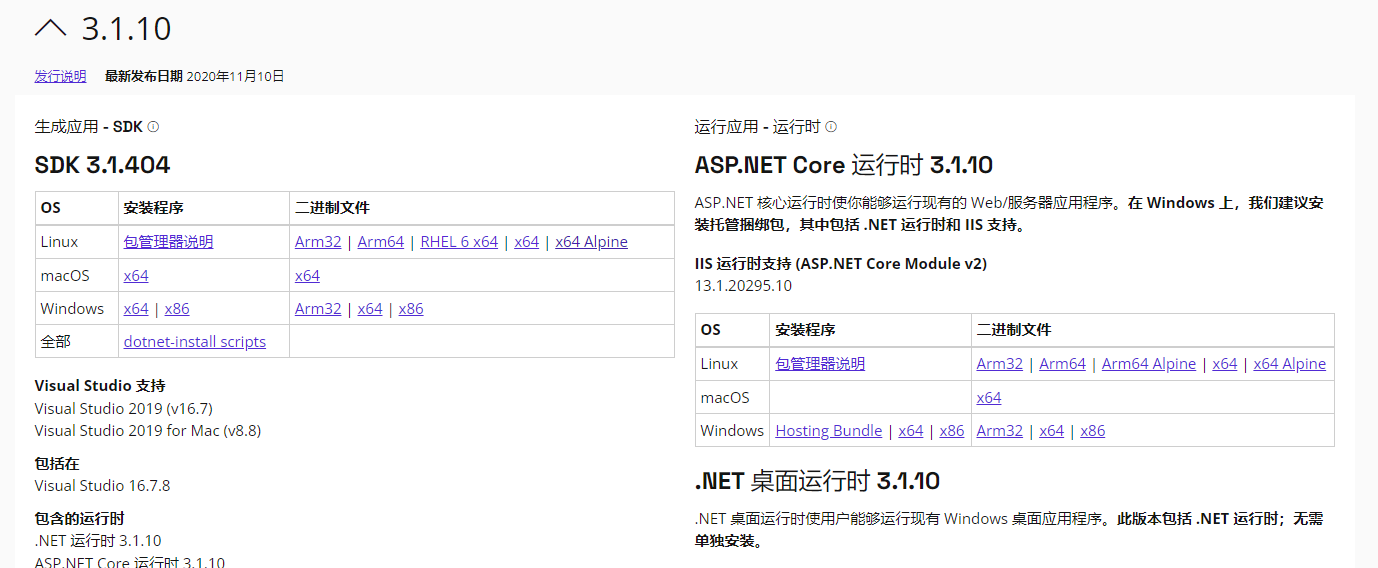
Task: Download SDK Linux x64 Alpine binary
Action: click(x=592, y=242)
